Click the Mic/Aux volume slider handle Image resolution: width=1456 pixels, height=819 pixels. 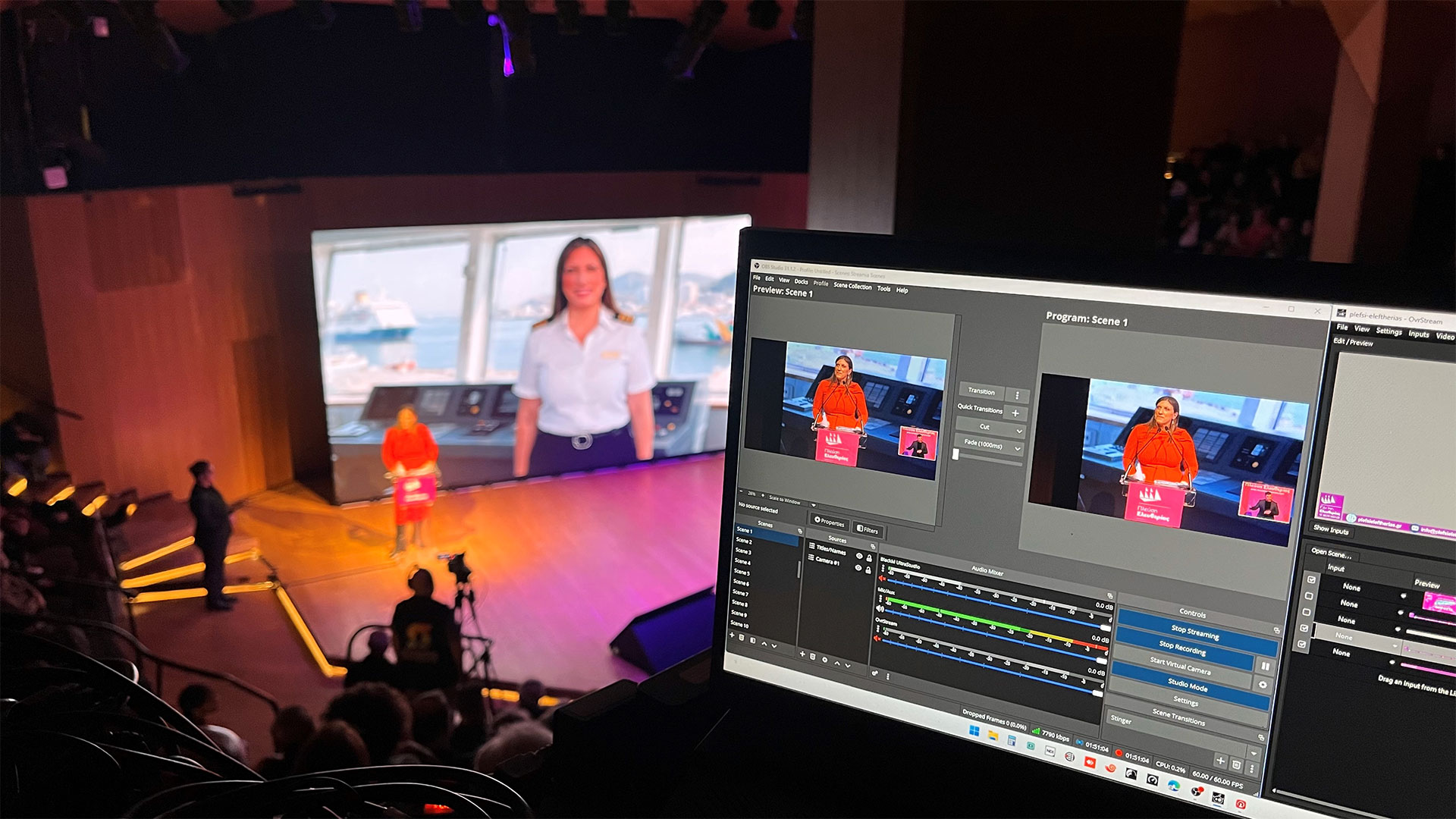(x=1102, y=661)
